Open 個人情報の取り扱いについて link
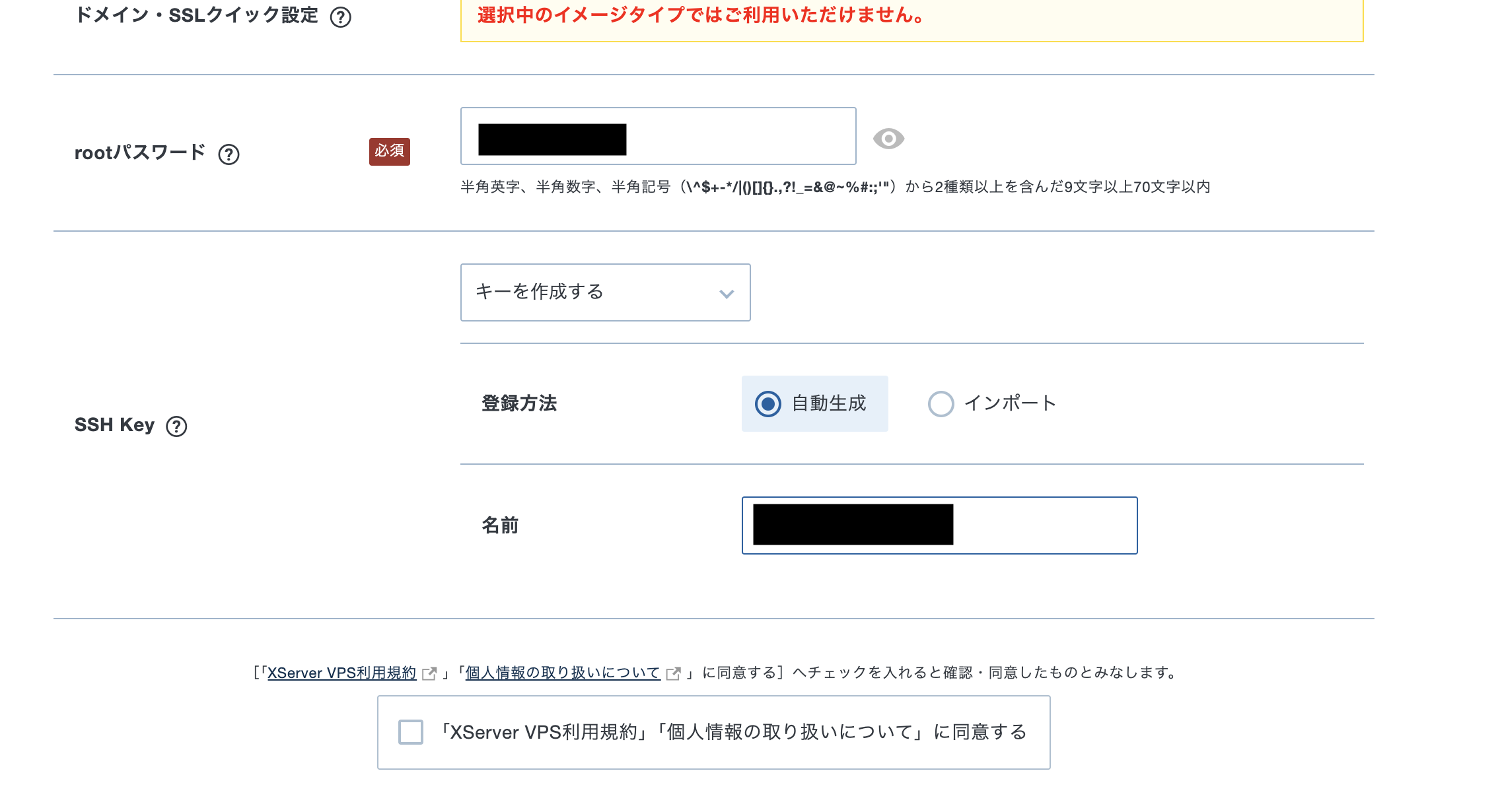 tap(563, 673)
